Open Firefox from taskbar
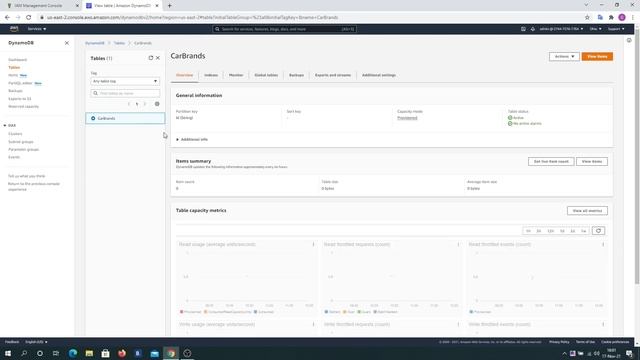The height and width of the screenshot is (360, 640). (x=122, y=353)
